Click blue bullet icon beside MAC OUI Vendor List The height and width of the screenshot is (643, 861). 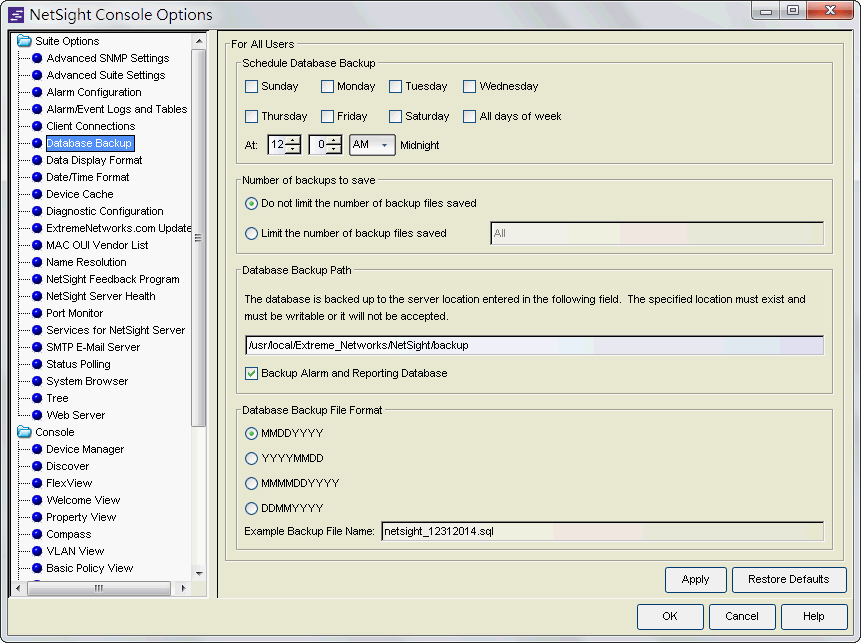(37, 245)
